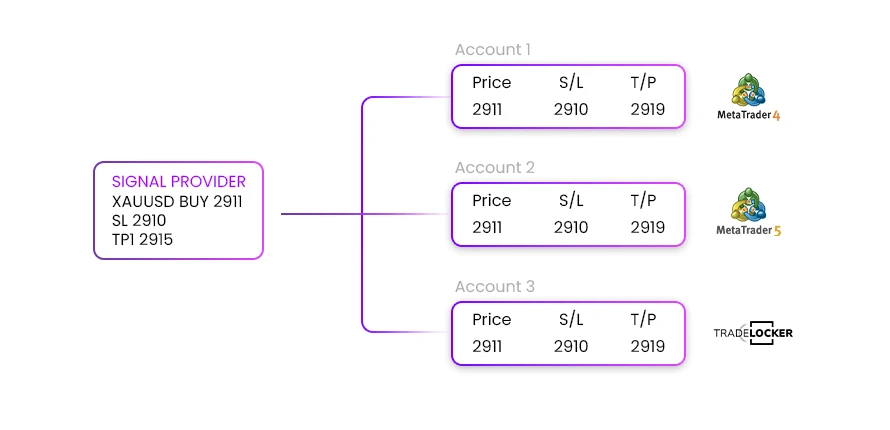Click the "TP1 2915" signal provider line
Image resolution: width=890 pixels, height=430 pixels.
click(x=144, y=239)
